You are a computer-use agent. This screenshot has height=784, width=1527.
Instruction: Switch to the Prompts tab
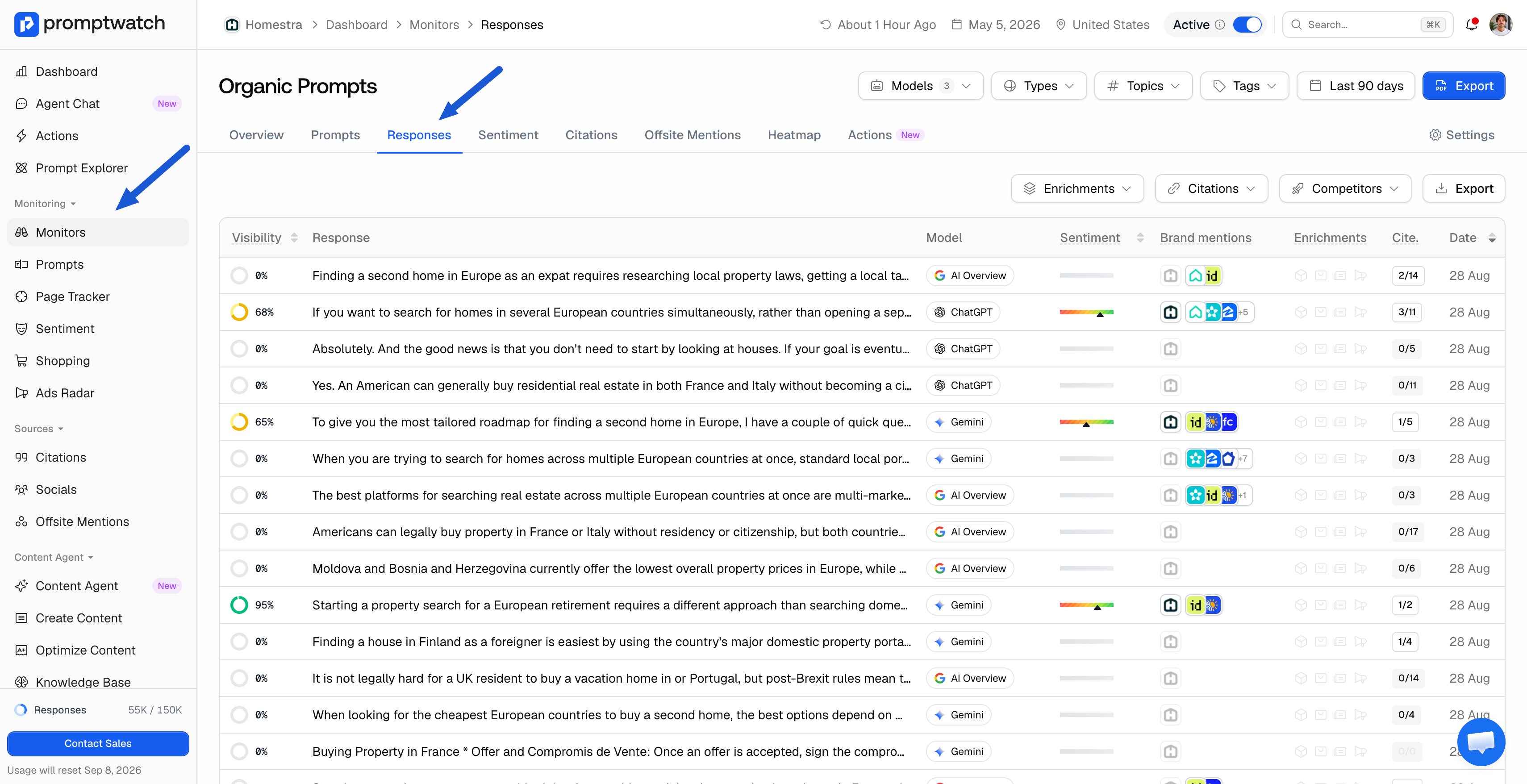click(x=335, y=135)
